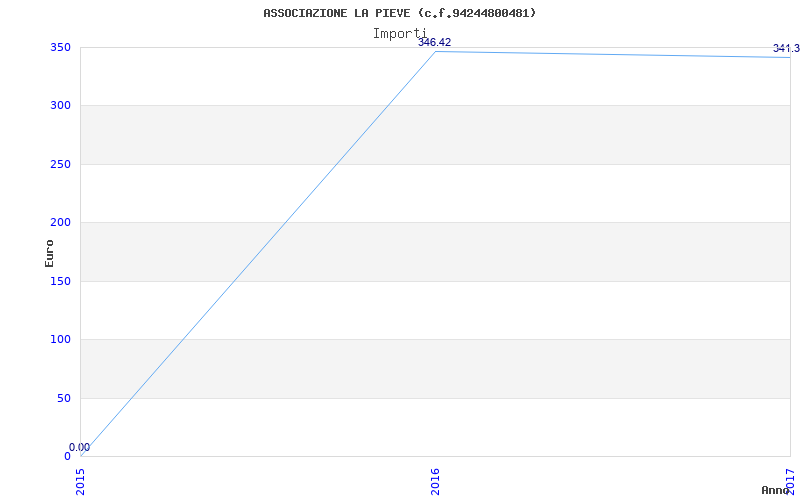Click the 0 y-axis tick label
The width and height of the screenshot is (800, 500).
tap(67, 456)
